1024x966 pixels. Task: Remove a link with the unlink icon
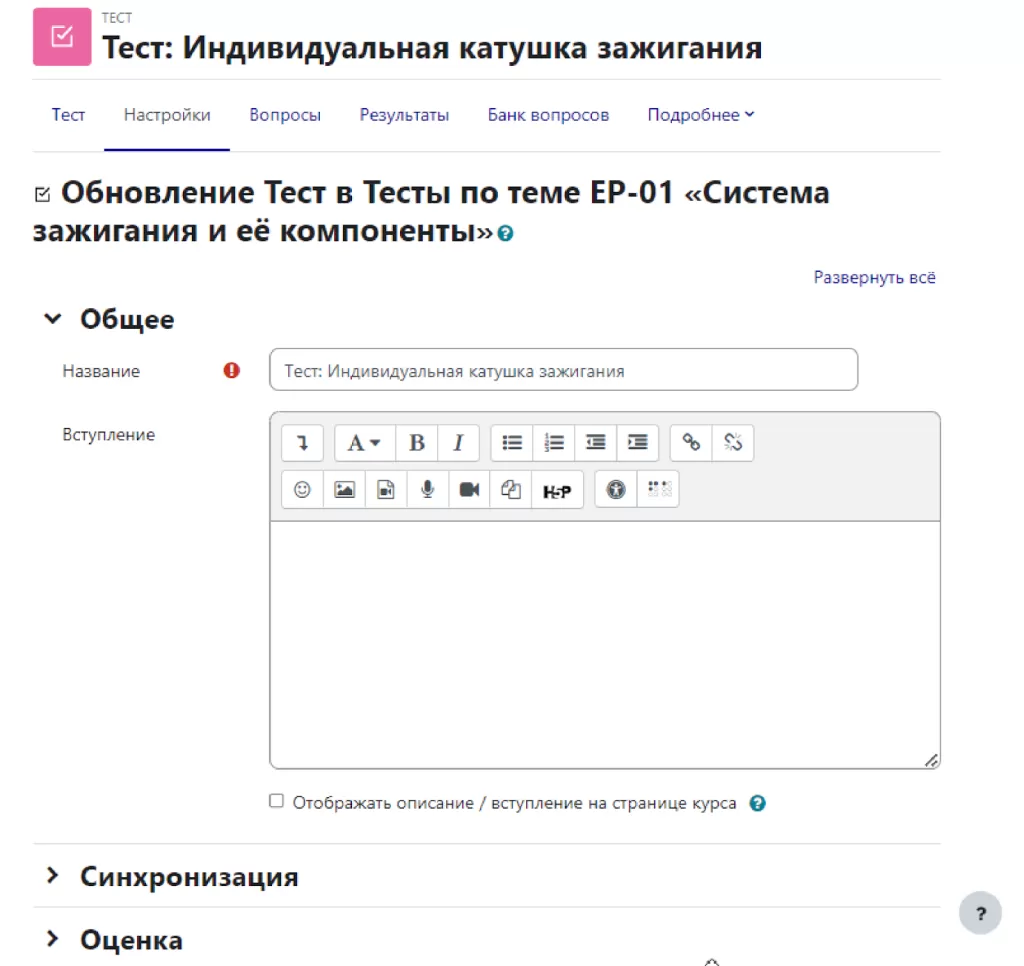[x=733, y=442]
